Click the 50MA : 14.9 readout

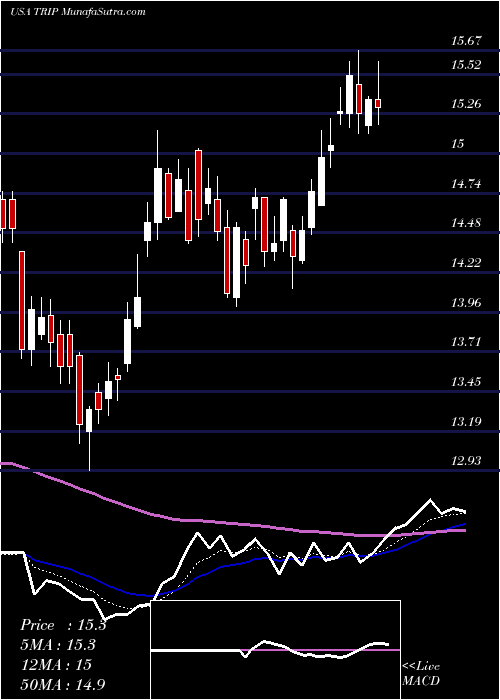(x=63, y=684)
